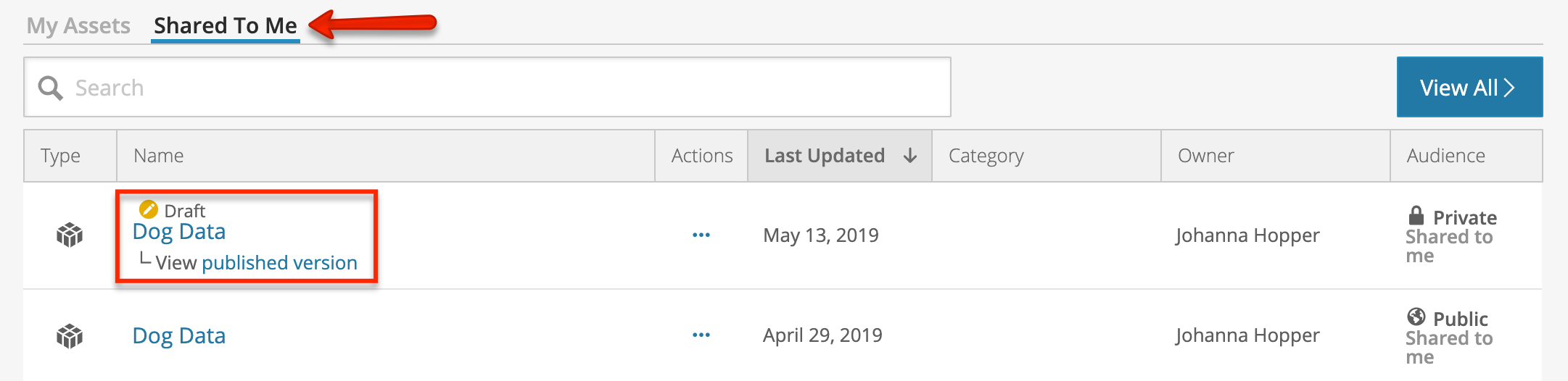1568x381 pixels.
Task: Click the yellow Draft pencil badge
Action: [x=149, y=210]
